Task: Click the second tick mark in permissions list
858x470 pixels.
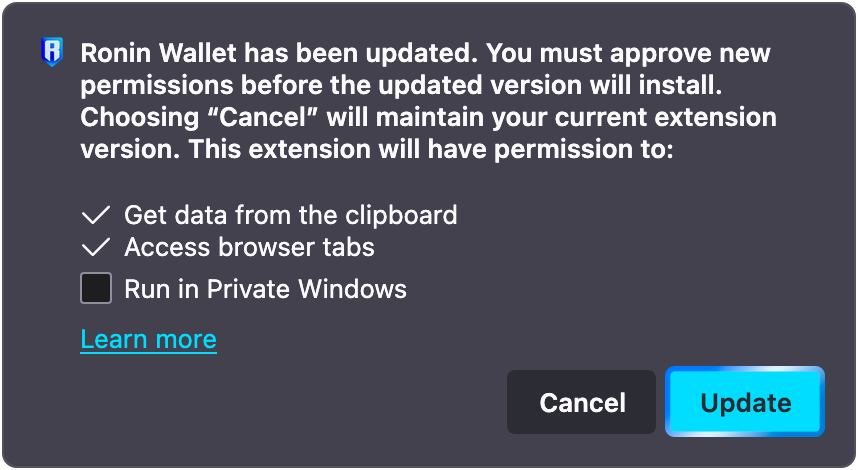Action: click(x=96, y=247)
